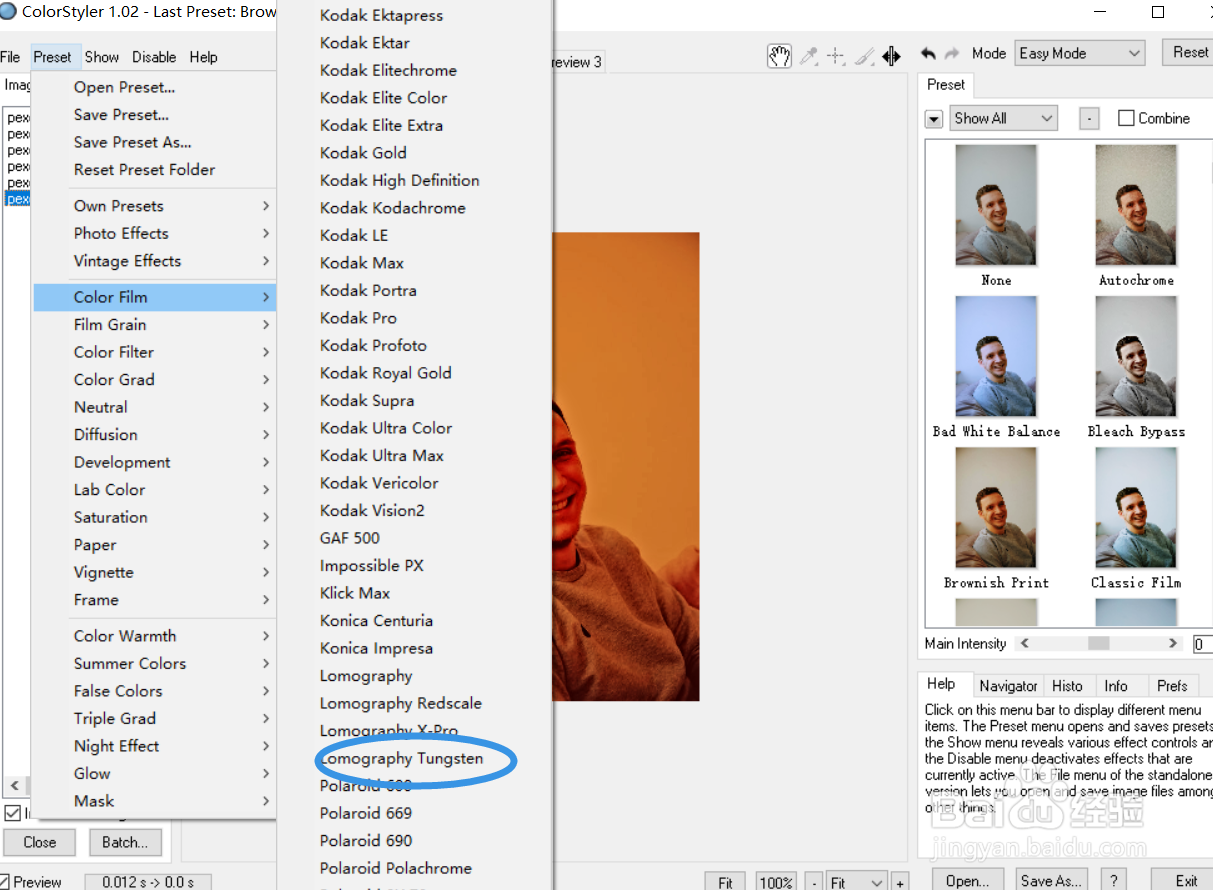The height and width of the screenshot is (890, 1213).
Task: Choose Save Preset As... menu item
Action: [154, 142]
